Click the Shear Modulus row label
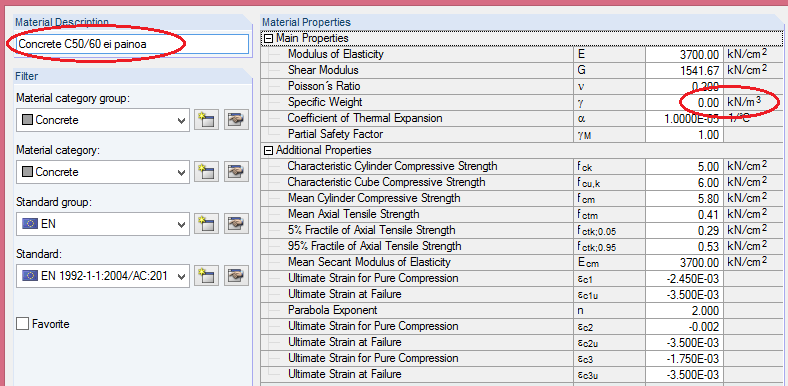788x386 pixels. click(x=323, y=70)
